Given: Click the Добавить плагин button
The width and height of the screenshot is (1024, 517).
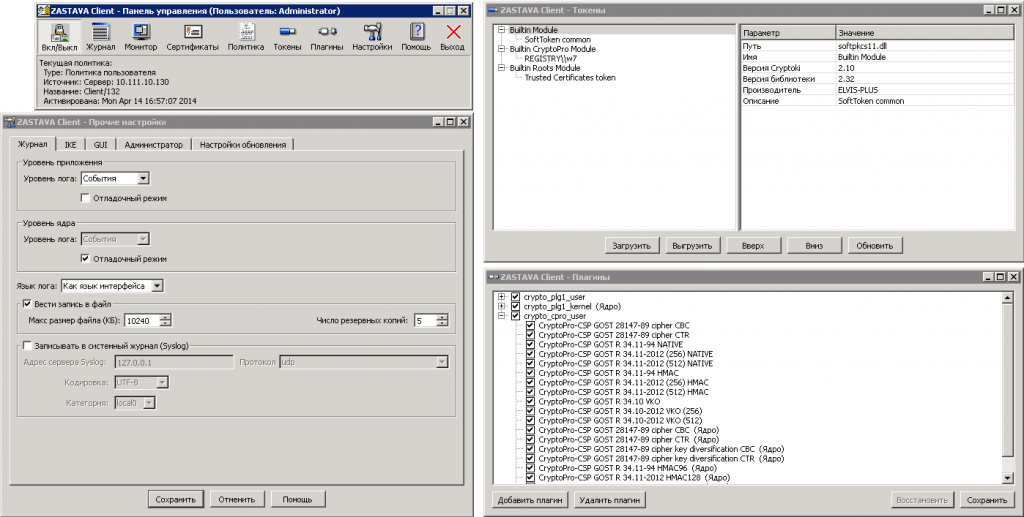Looking at the screenshot, I should tap(530, 500).
